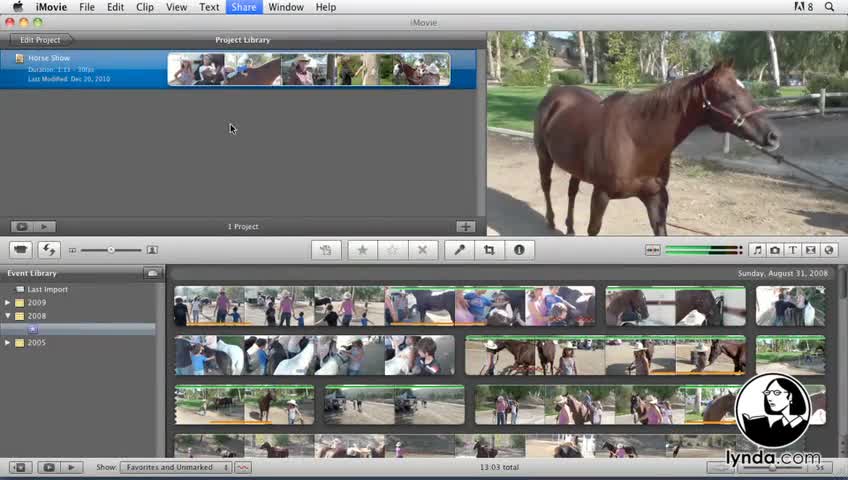Mark selection as favorite with star
848x480 pixels.
[x=362, y=250]
